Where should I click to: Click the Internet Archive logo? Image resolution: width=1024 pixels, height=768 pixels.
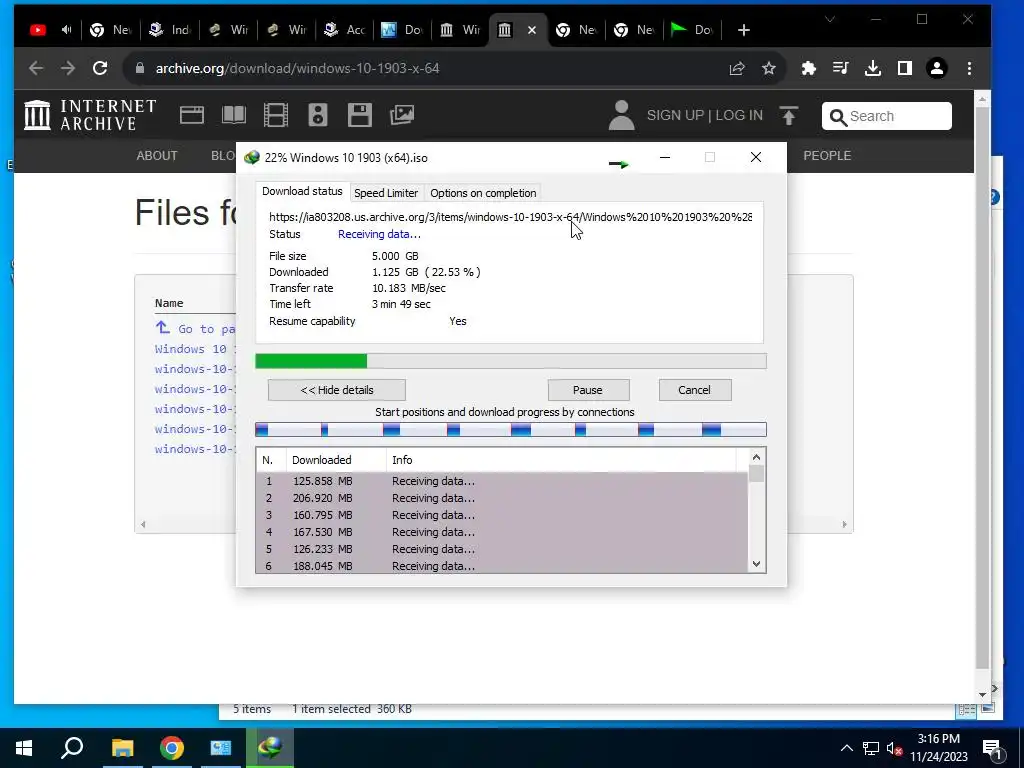tap(90, 115)
